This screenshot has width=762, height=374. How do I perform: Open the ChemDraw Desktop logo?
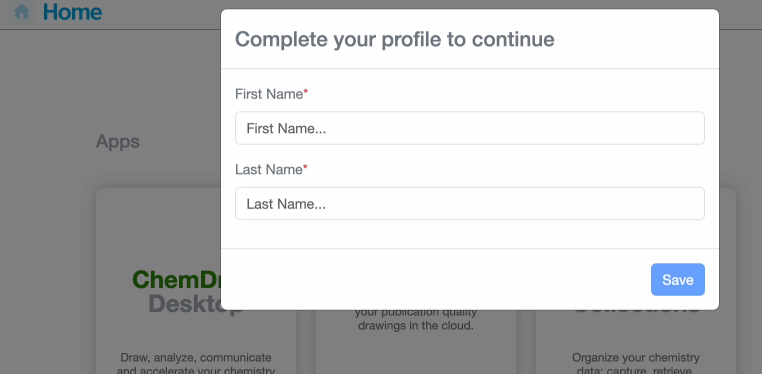pos(177,292)
